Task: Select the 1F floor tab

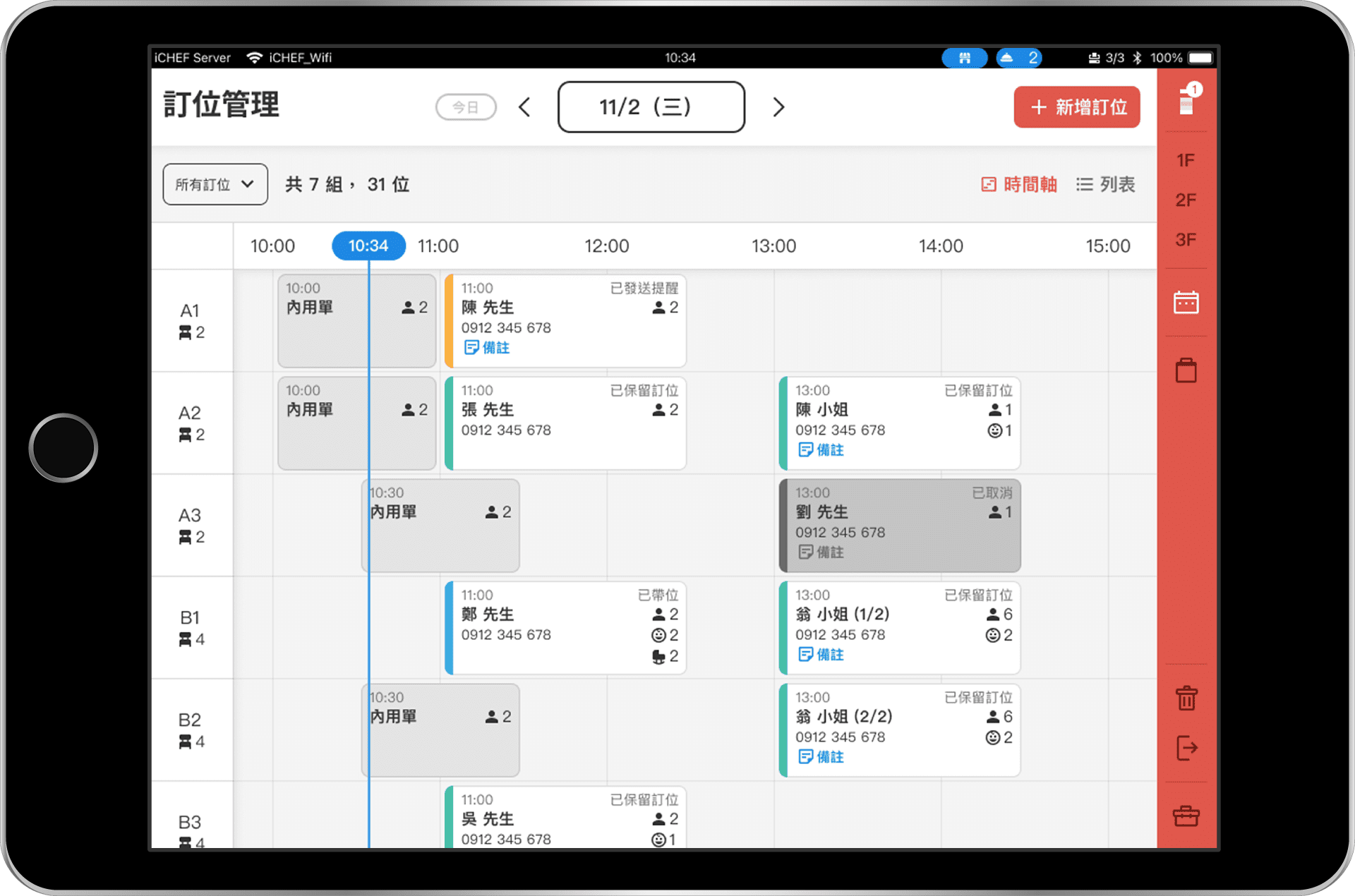Action: [1186, 160]
